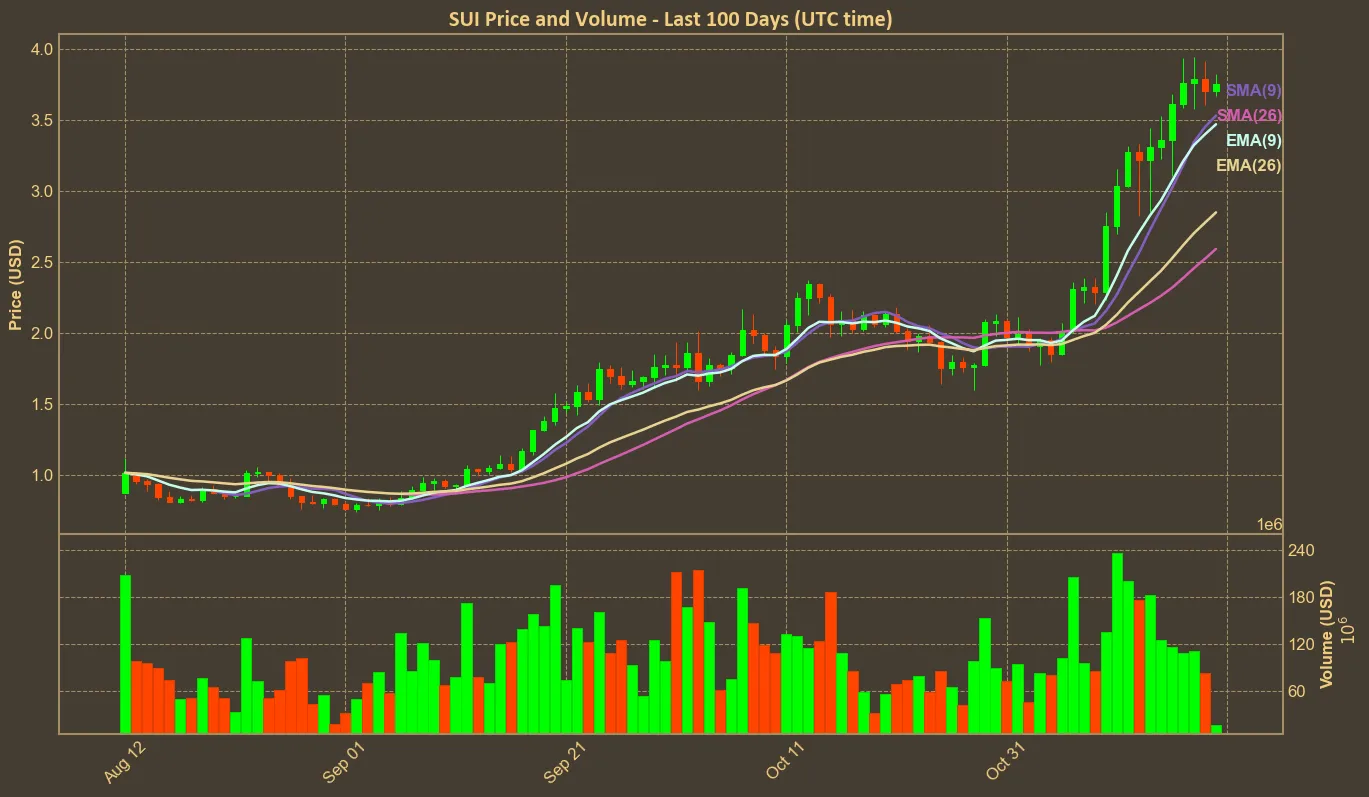Click the 120 volume axis tick
Viewport: 1369px width, 797px height.
tap(1300, 644)
